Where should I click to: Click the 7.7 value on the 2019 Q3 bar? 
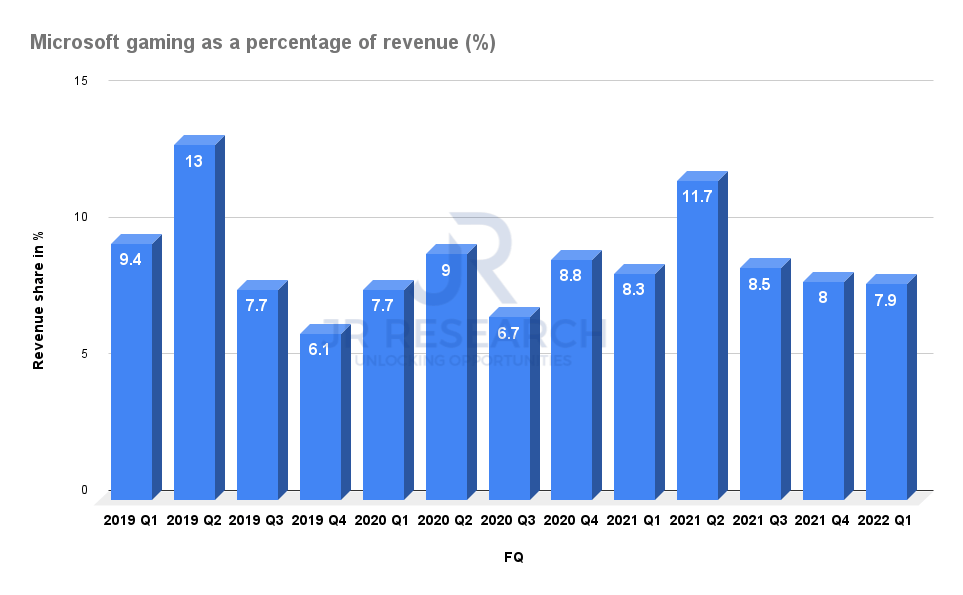click(x=256, y=306)
